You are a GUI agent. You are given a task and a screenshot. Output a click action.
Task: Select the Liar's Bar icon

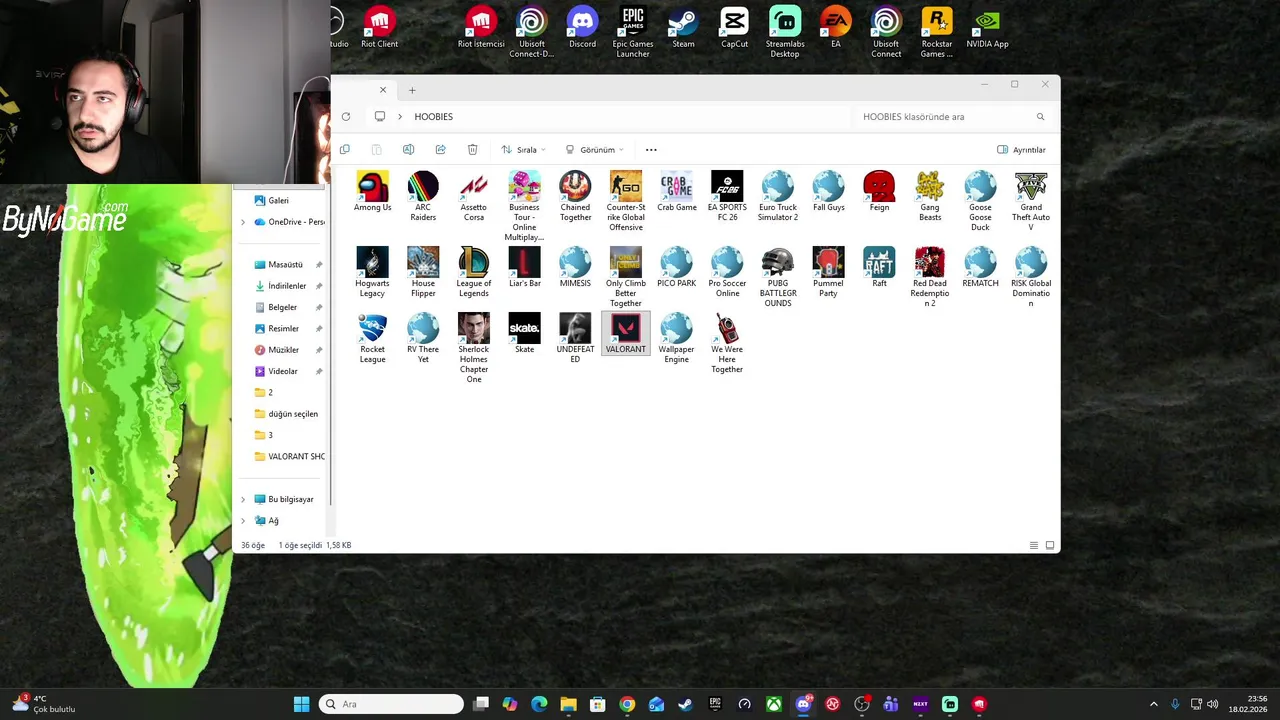(524, 262)
